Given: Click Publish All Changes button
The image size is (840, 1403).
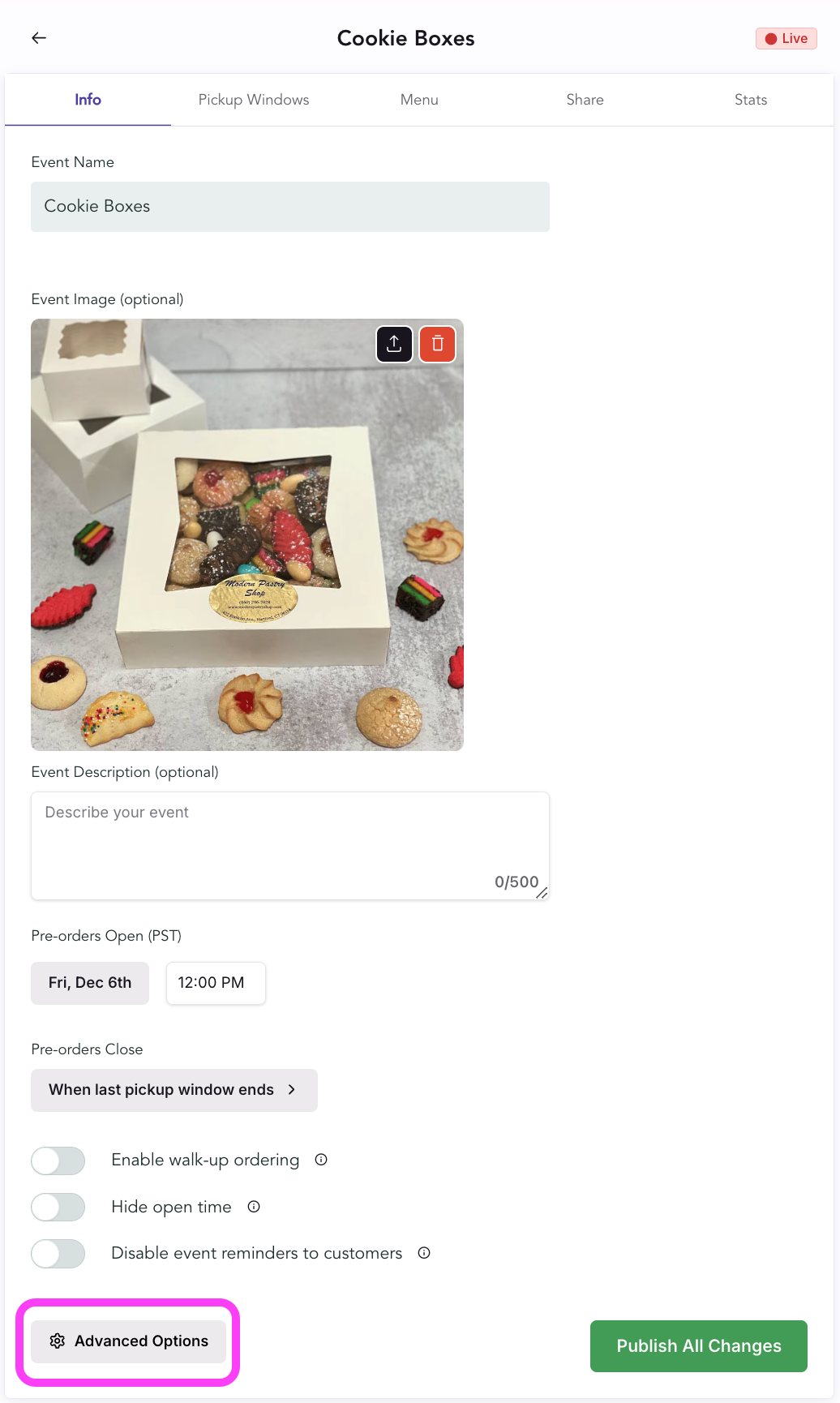Looking at the screenshot, I should point(698,1346).
